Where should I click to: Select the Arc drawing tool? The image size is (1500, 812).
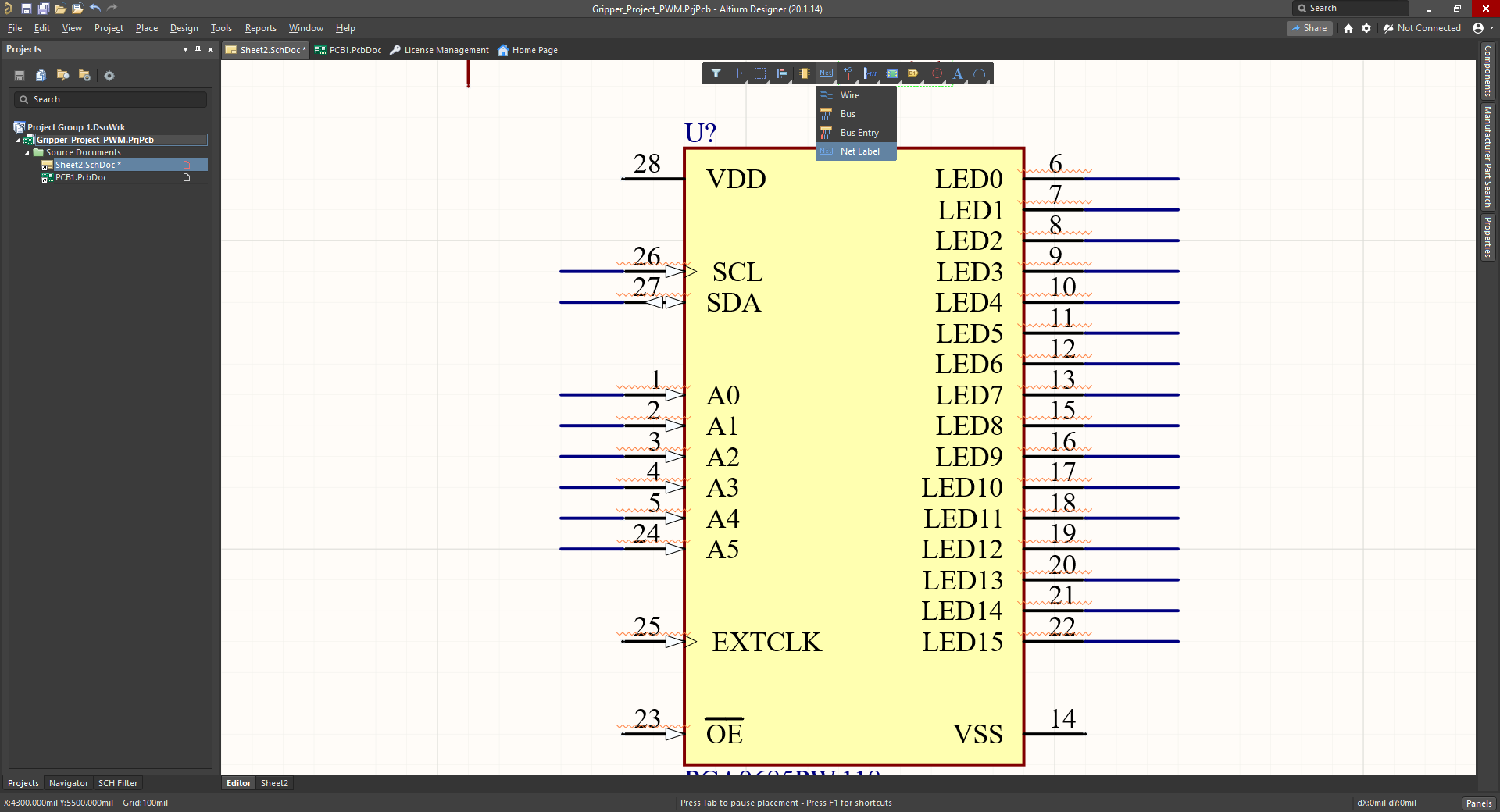980,73
